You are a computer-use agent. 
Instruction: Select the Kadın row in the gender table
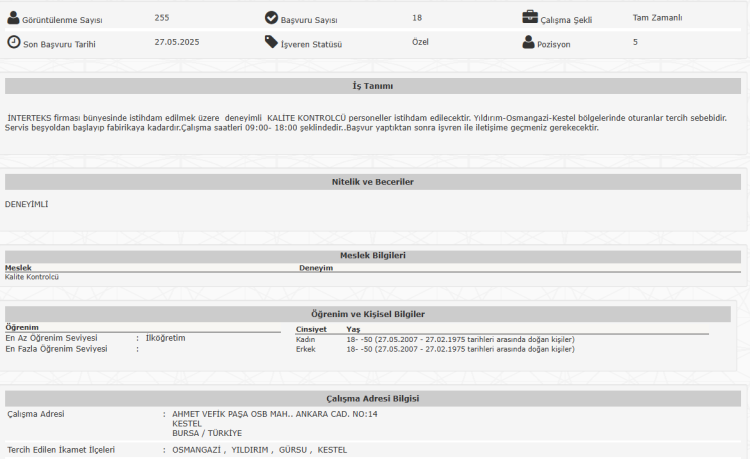305,339
